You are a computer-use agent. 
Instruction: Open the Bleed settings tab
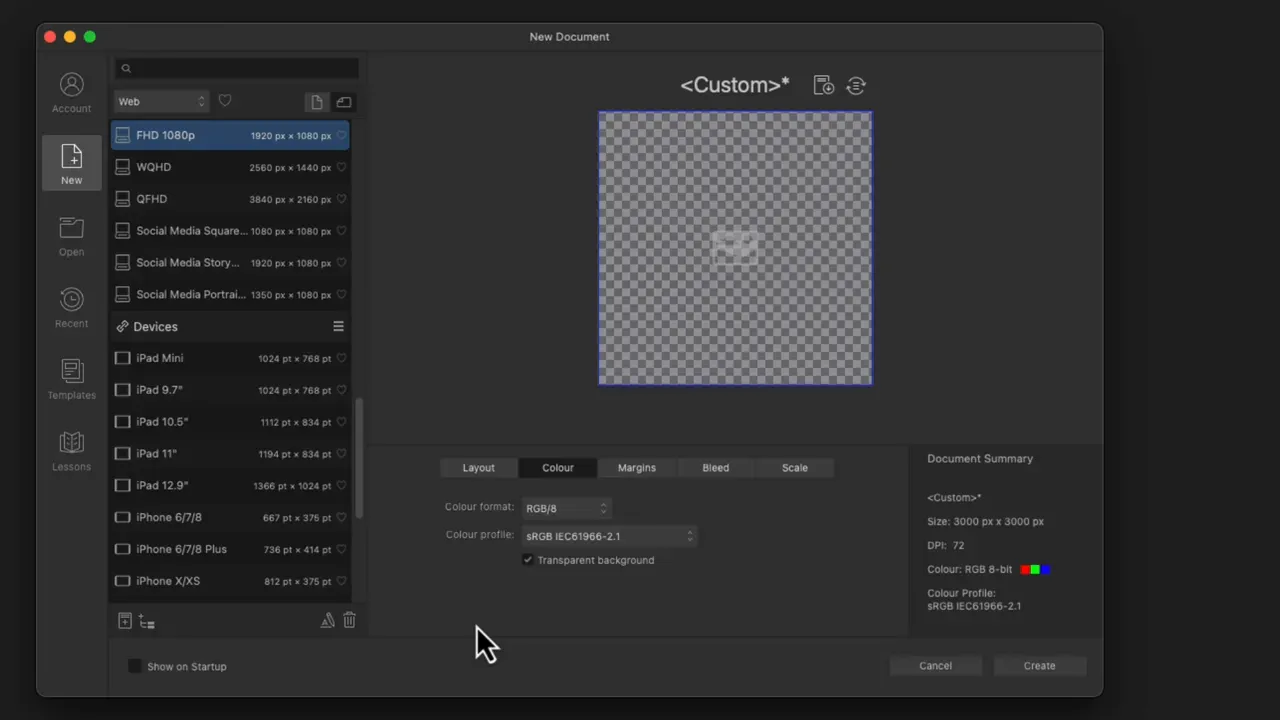tap(715, 467)
